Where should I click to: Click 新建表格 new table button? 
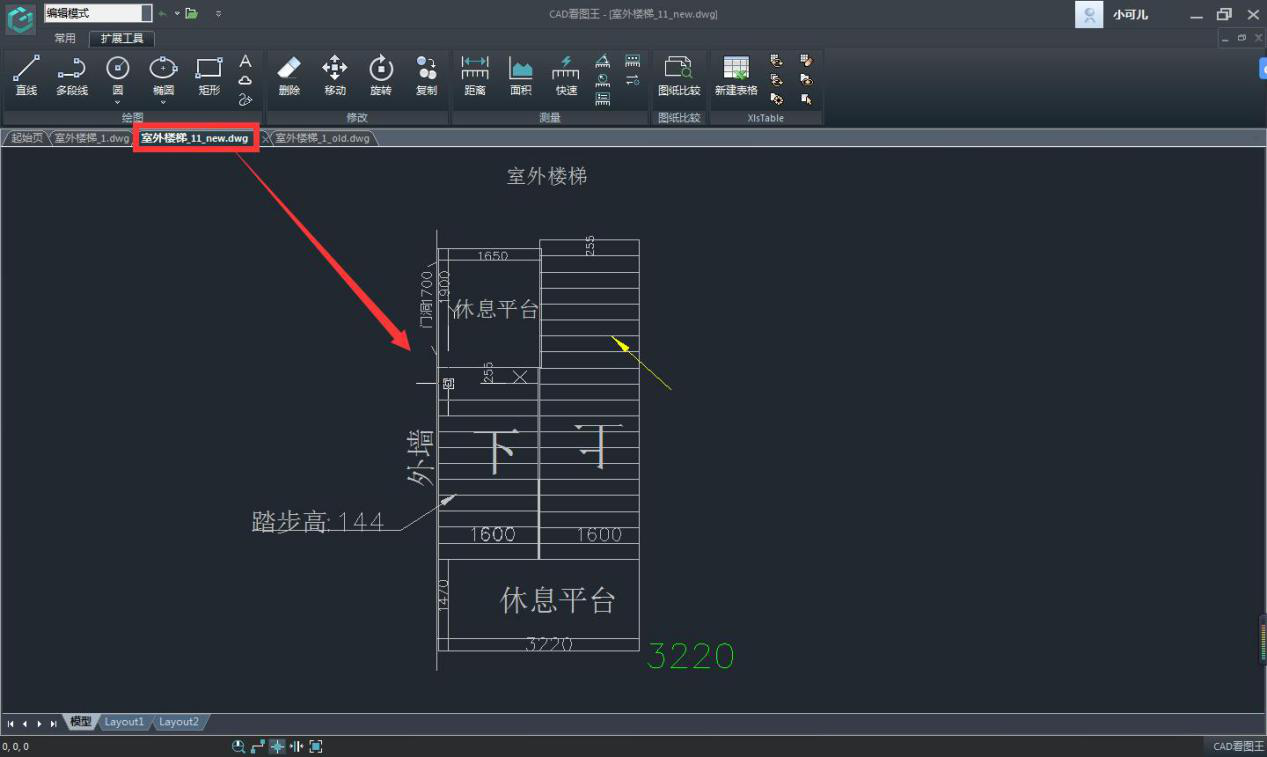(736, 75)
